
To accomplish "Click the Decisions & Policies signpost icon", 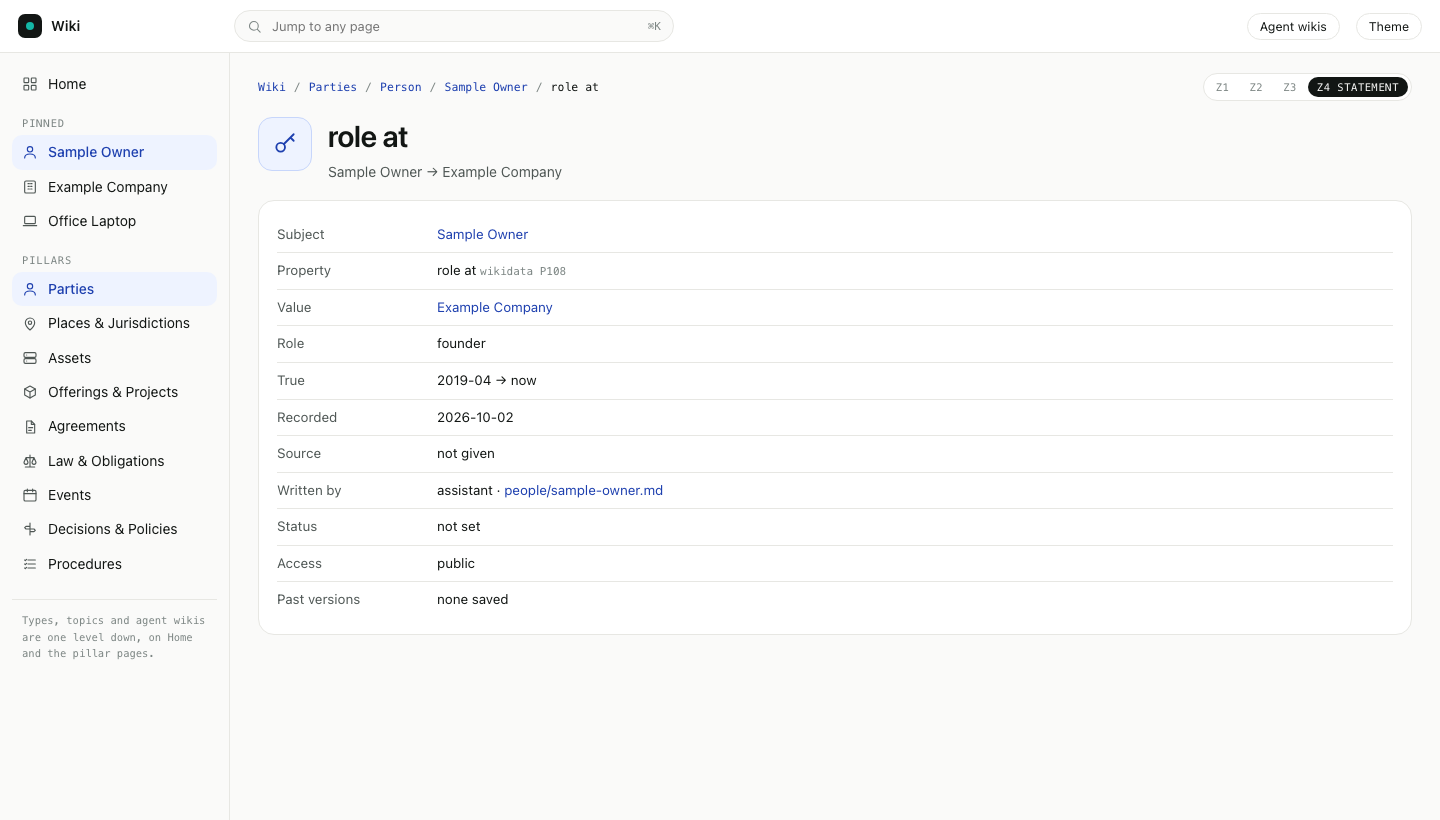I will pyautogui.click(x=30, y=529).
